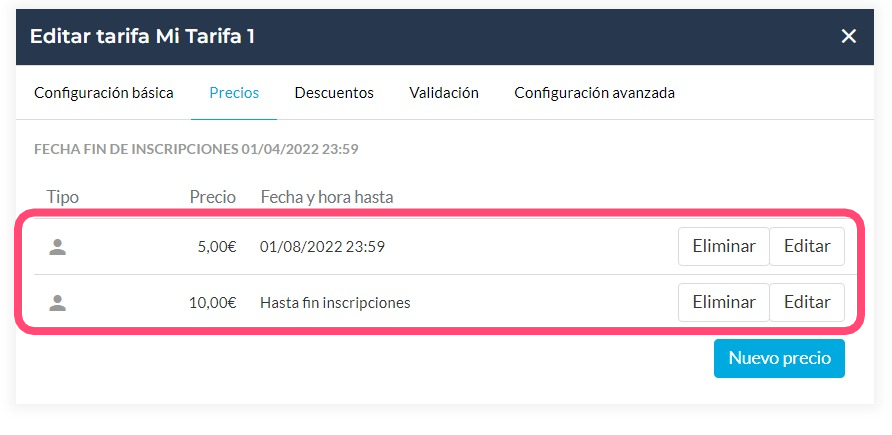
Task: Click Hasta fin inscripciones text
Action: [335, 303]
